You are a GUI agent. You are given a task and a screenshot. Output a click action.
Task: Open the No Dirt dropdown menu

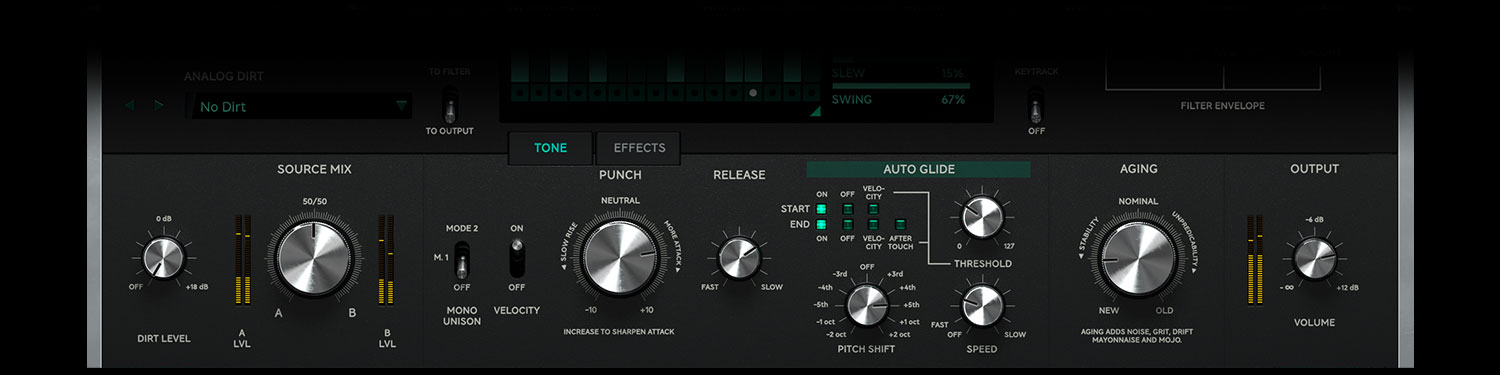[298, 106]
